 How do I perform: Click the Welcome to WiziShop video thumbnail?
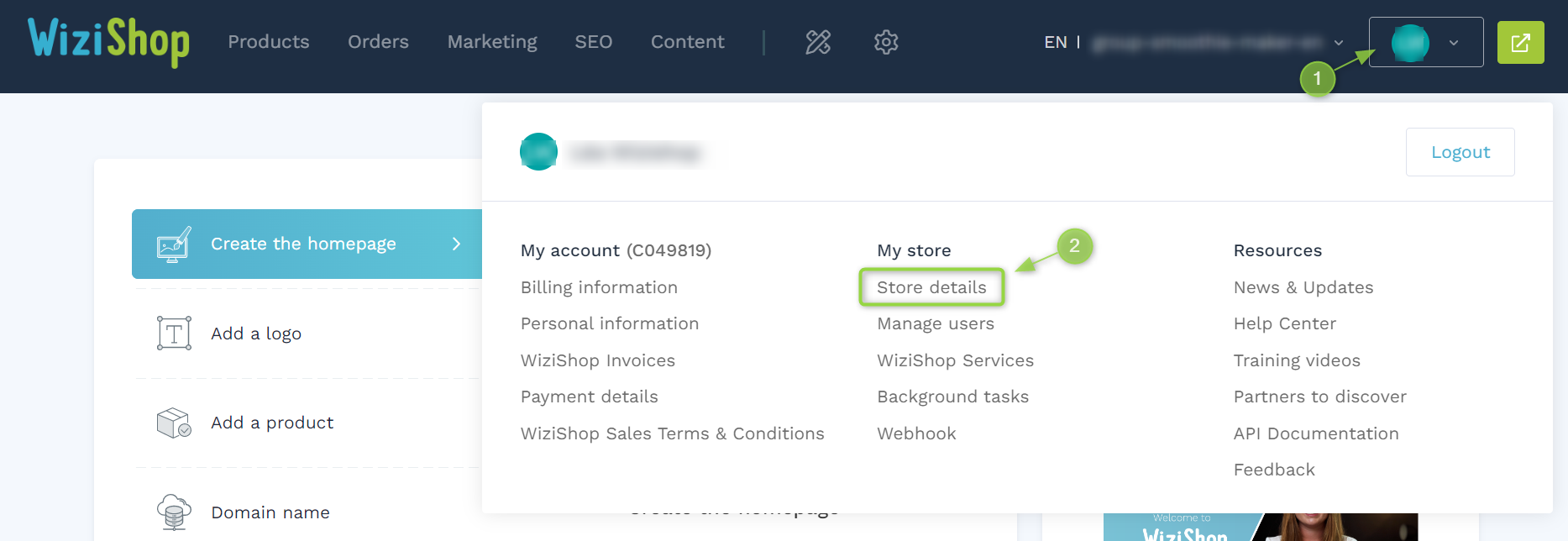point(1261,527)
